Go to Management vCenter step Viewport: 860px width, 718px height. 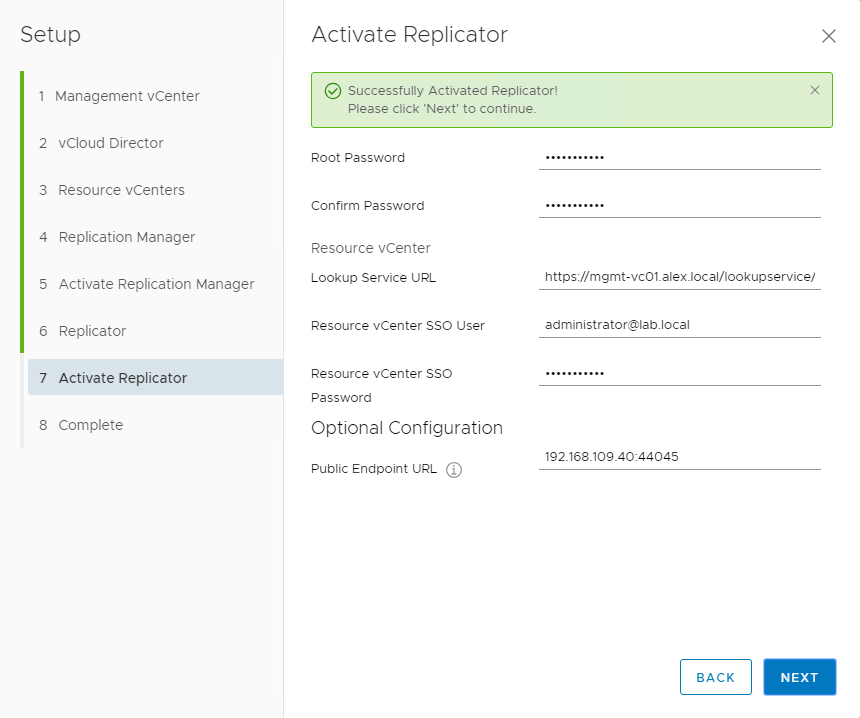click(x=127, y=96)
